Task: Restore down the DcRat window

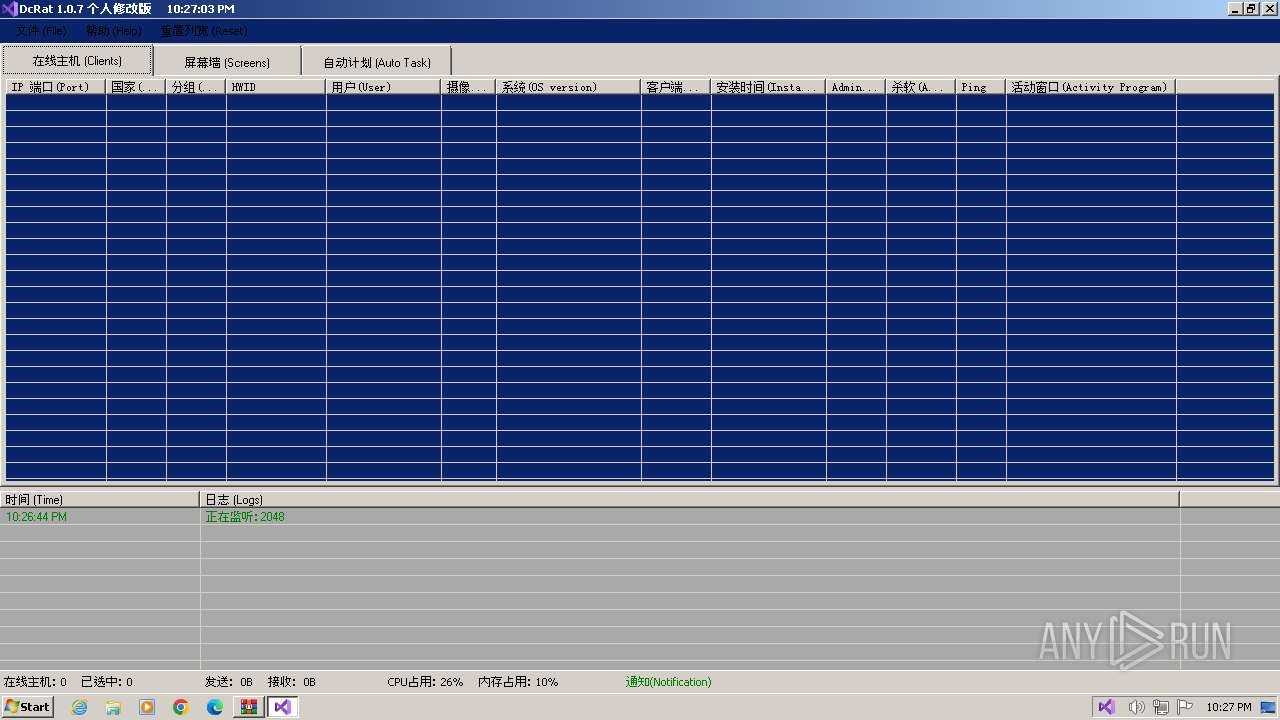Action: coord(1251,9)
